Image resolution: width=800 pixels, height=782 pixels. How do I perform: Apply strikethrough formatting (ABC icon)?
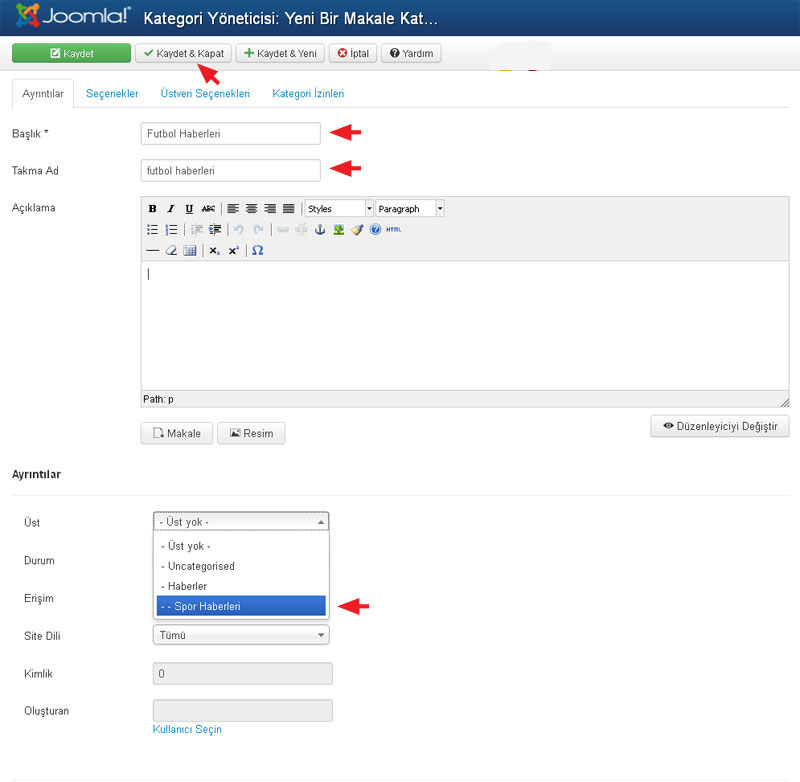208,209
